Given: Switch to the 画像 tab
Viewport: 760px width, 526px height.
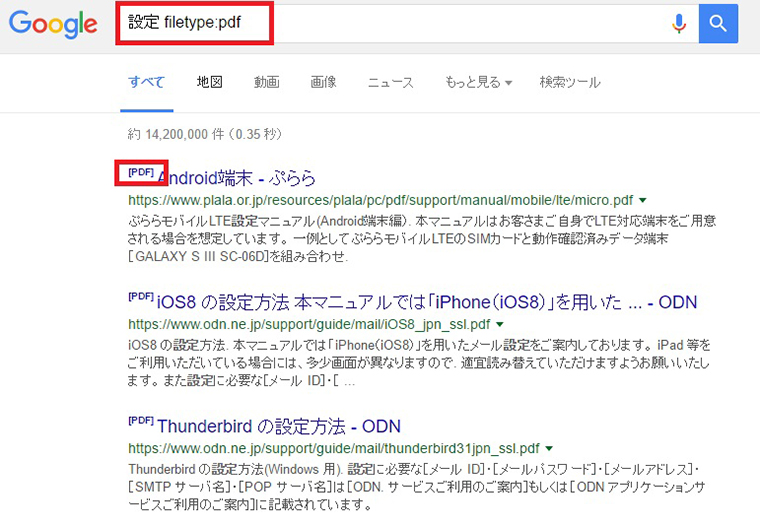Looking at the screenshot, I should pyautogui.click(x=323, y=82).
